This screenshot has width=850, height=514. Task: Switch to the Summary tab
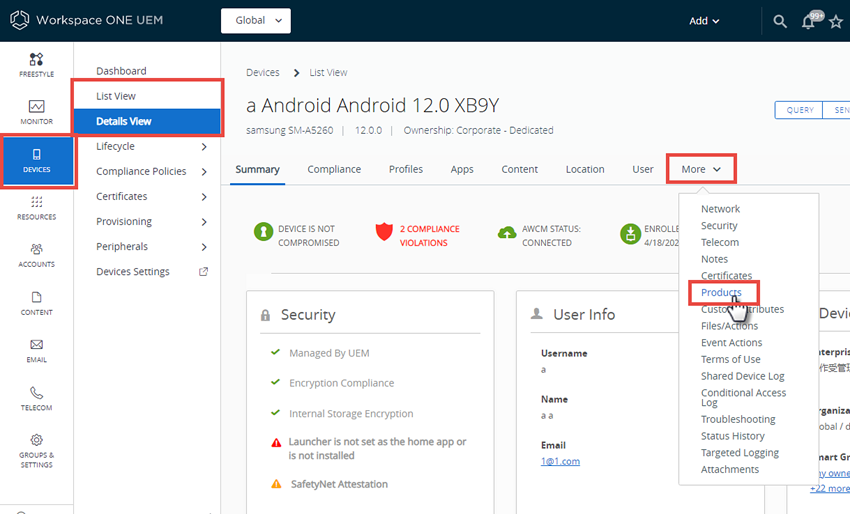[257, 169]
